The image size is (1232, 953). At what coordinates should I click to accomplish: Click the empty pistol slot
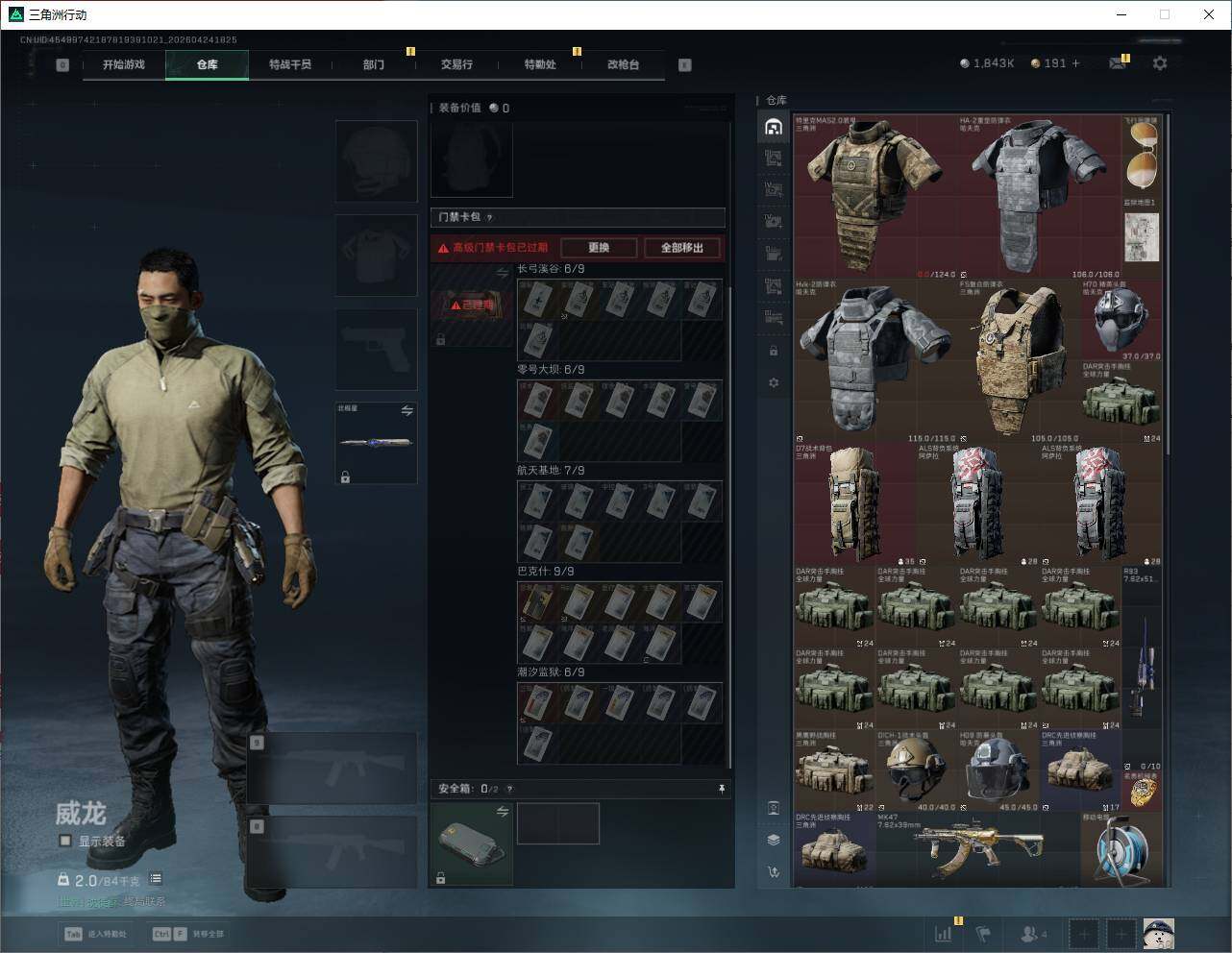(377, 350)
